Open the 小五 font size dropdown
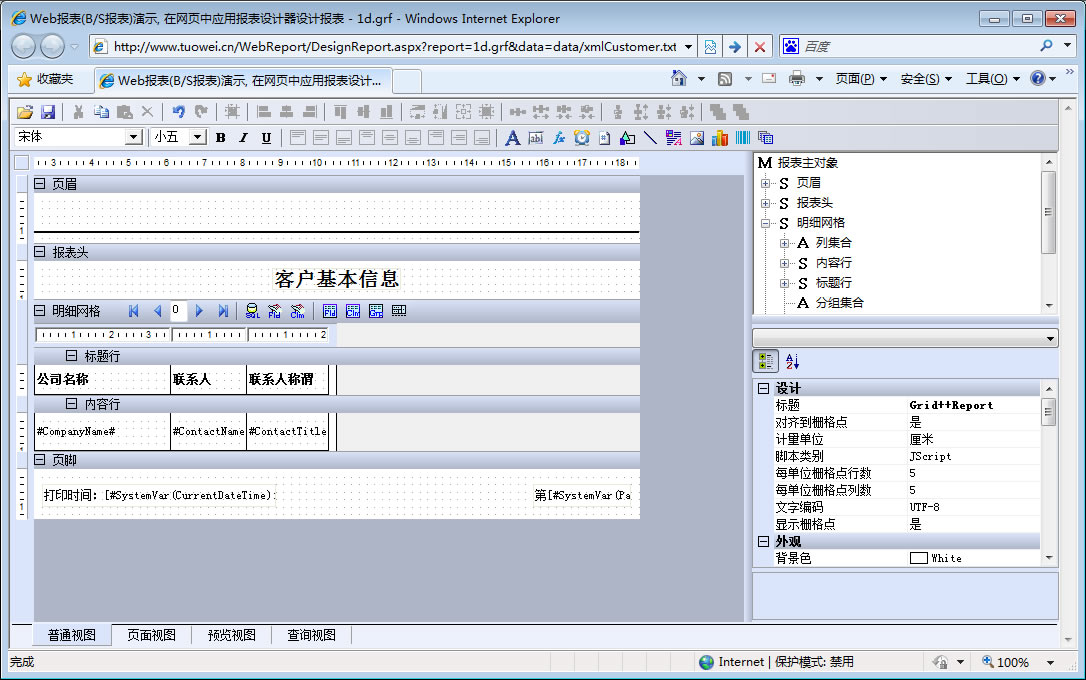The width and height of the screenshot is (1086, 680). 197,138
